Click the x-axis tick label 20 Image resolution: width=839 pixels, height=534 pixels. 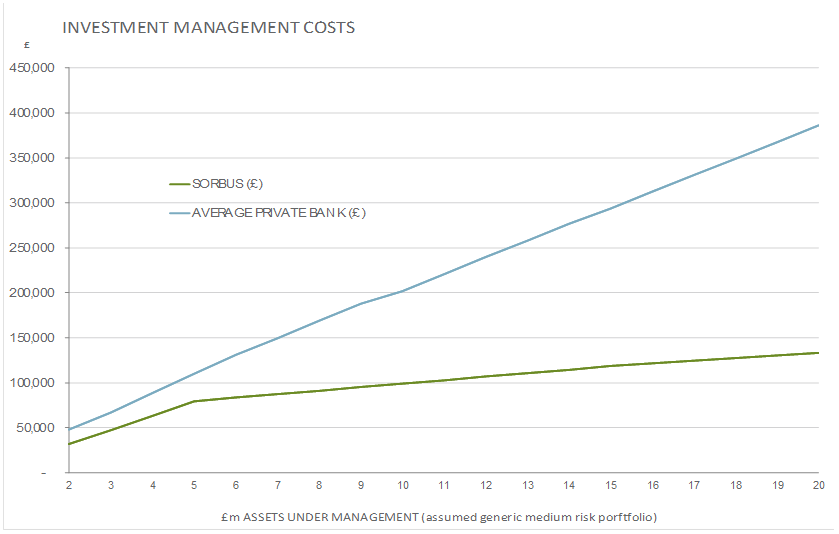tap(818, 485)
